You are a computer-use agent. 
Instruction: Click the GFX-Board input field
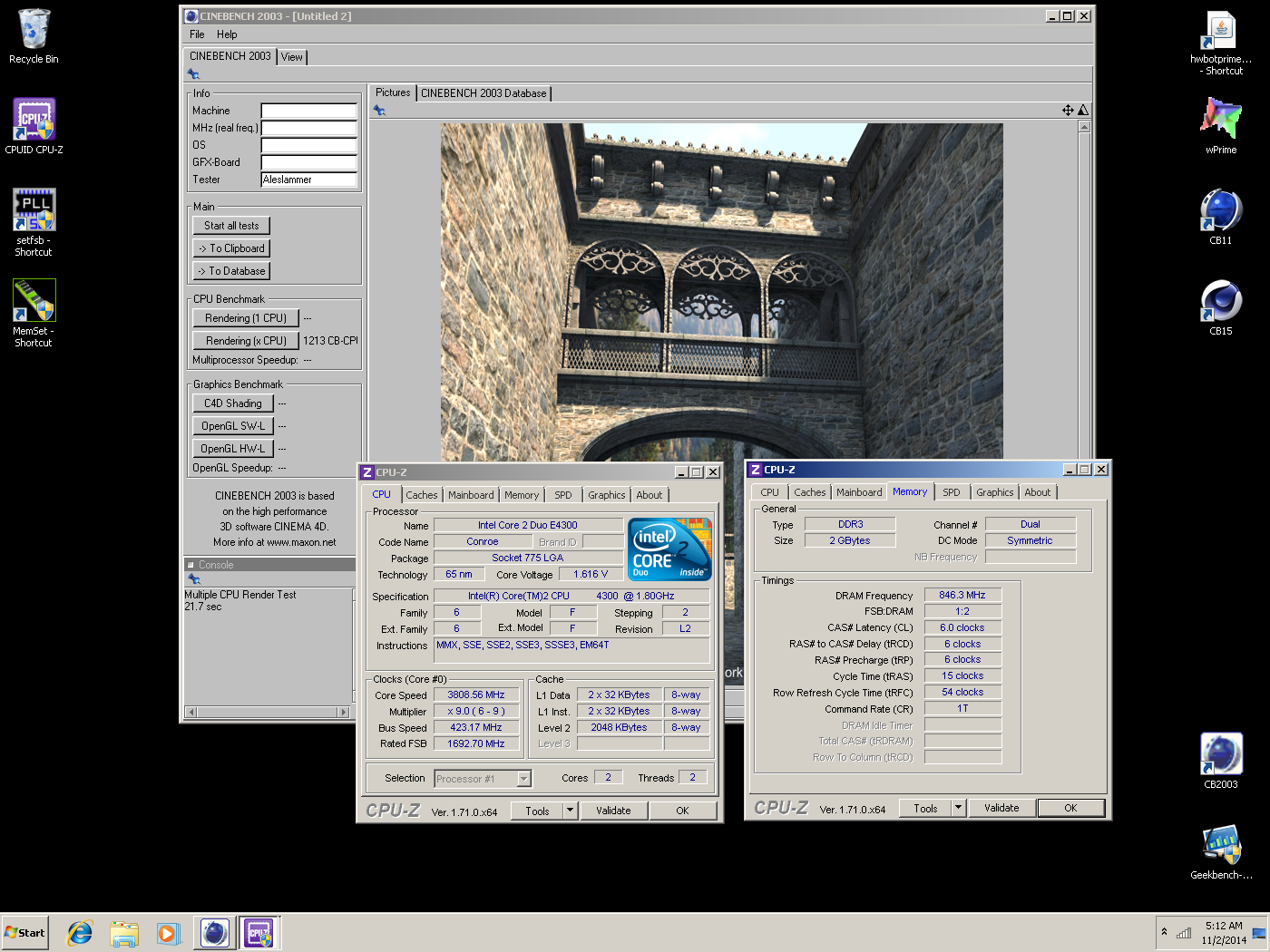(309, 162)
